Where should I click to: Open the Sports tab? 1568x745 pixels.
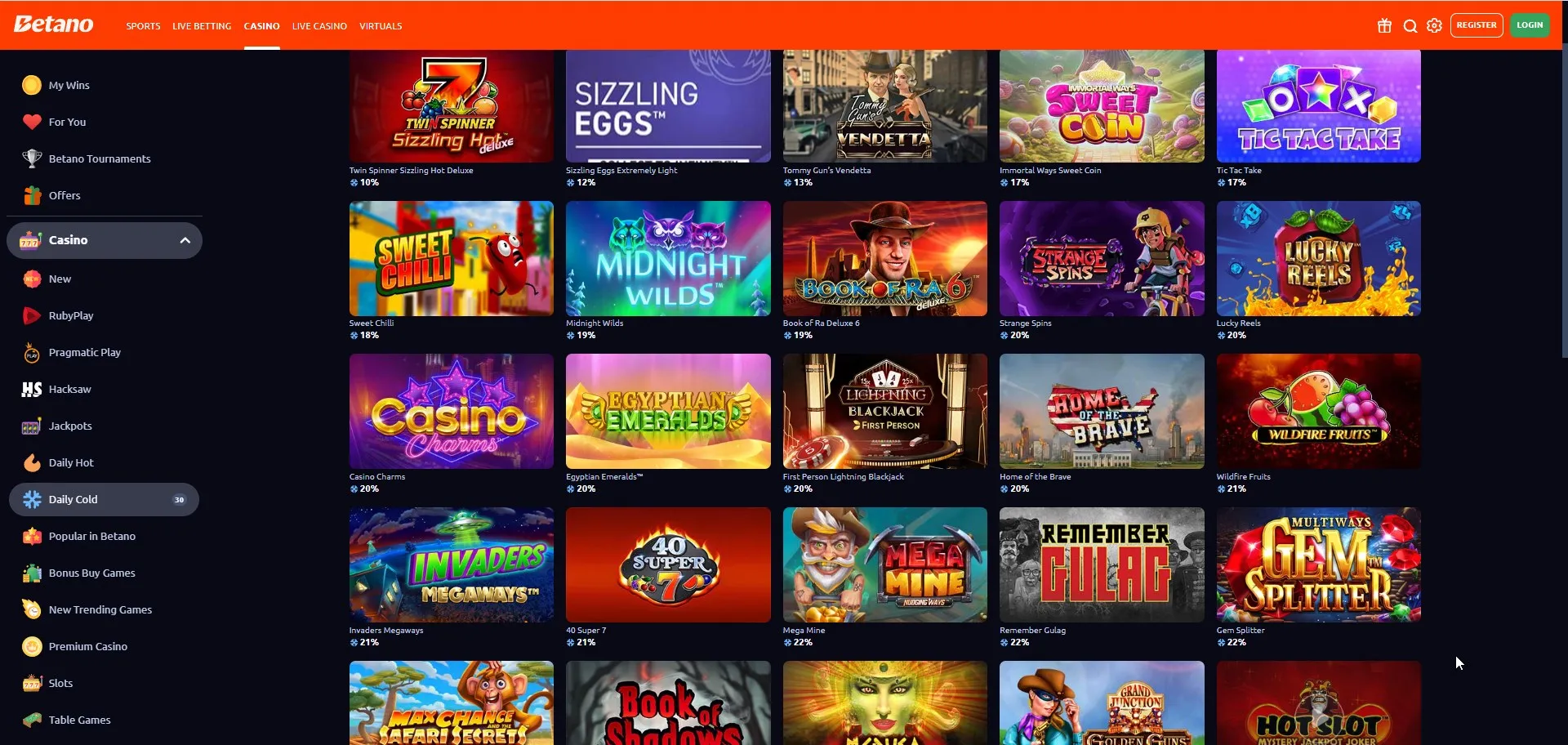[143, 26]
